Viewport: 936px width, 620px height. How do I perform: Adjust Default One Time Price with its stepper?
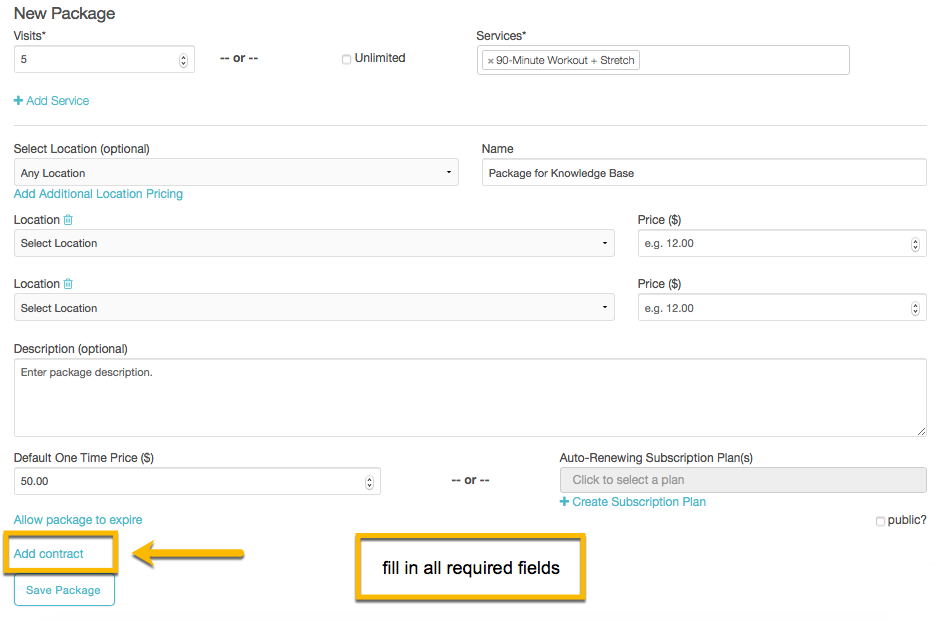point(369,477)
